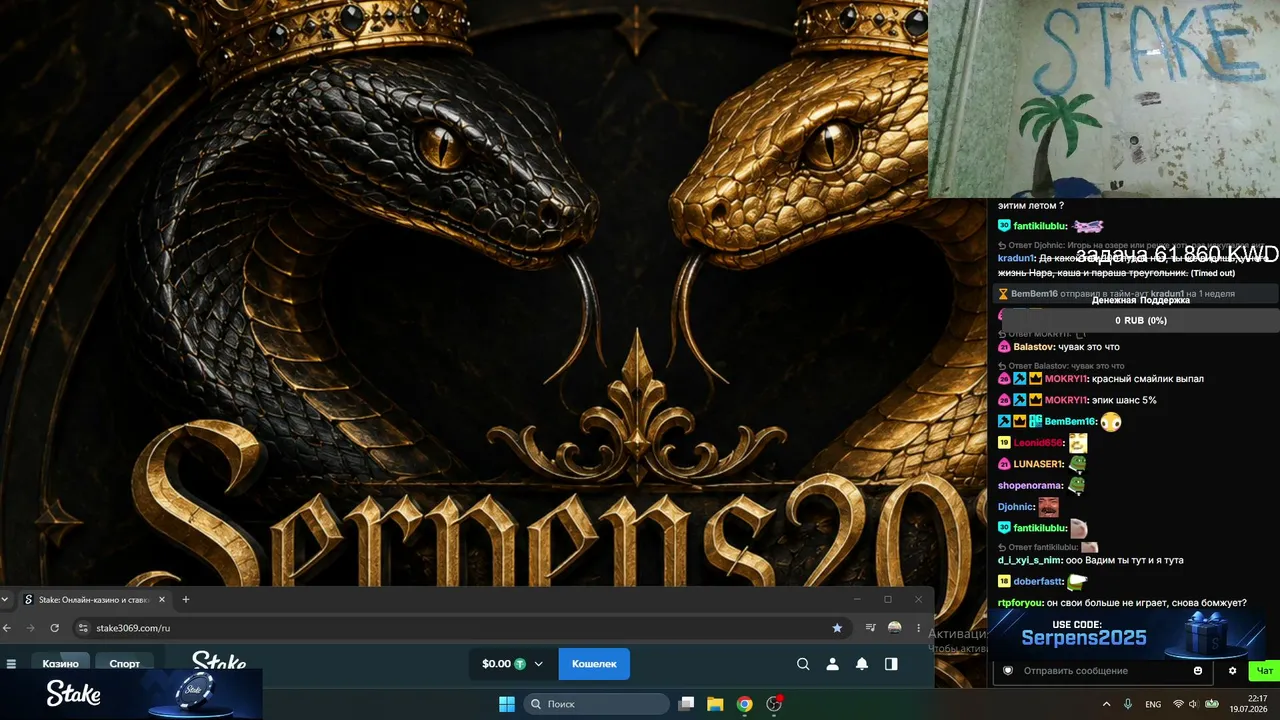Image resolution: width=1280 pixels, height=720 pixels.
Task: Click the tray microphone icon
Action: [1128, 704]
